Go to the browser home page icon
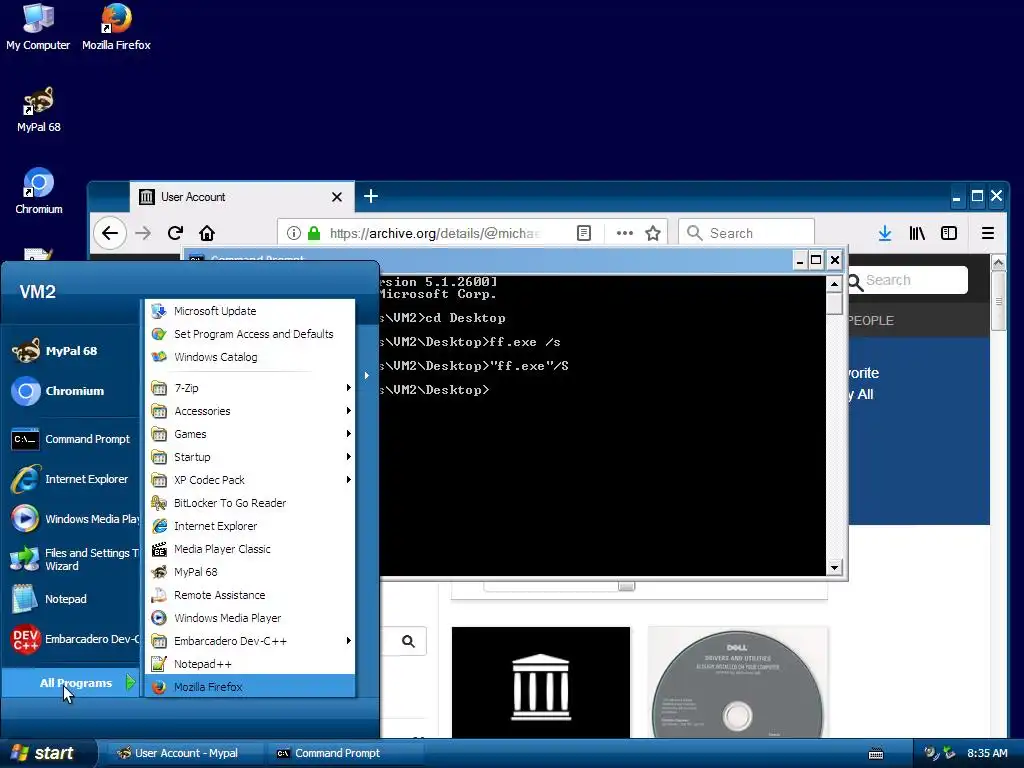This screenshot has width=1024, height=768. (x=207, y=233)
